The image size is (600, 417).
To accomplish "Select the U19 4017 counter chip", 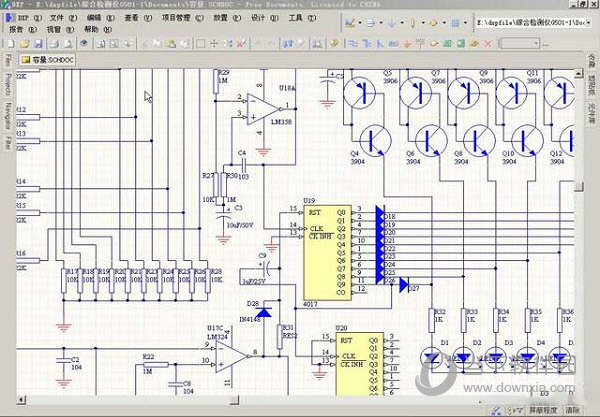I will pyautogui.click(x=327, y=252).
